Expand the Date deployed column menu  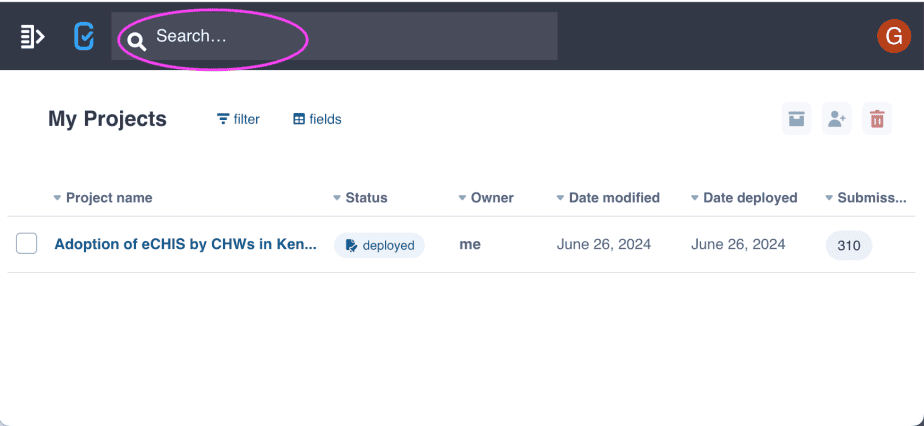(x=695, y=198)
